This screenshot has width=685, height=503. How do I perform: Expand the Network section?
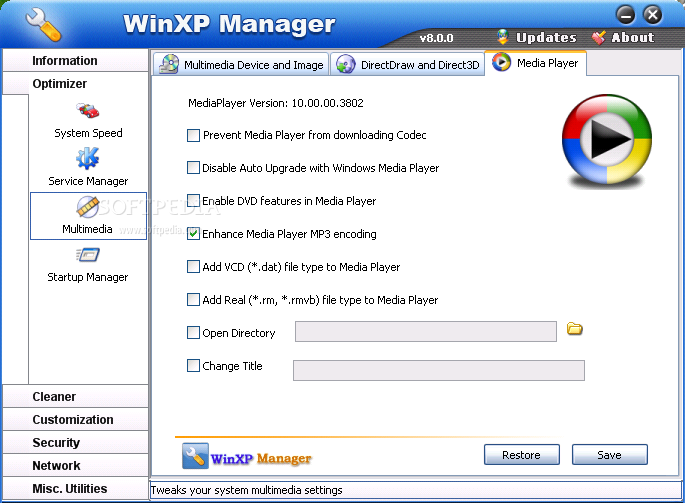click(75, 465)
